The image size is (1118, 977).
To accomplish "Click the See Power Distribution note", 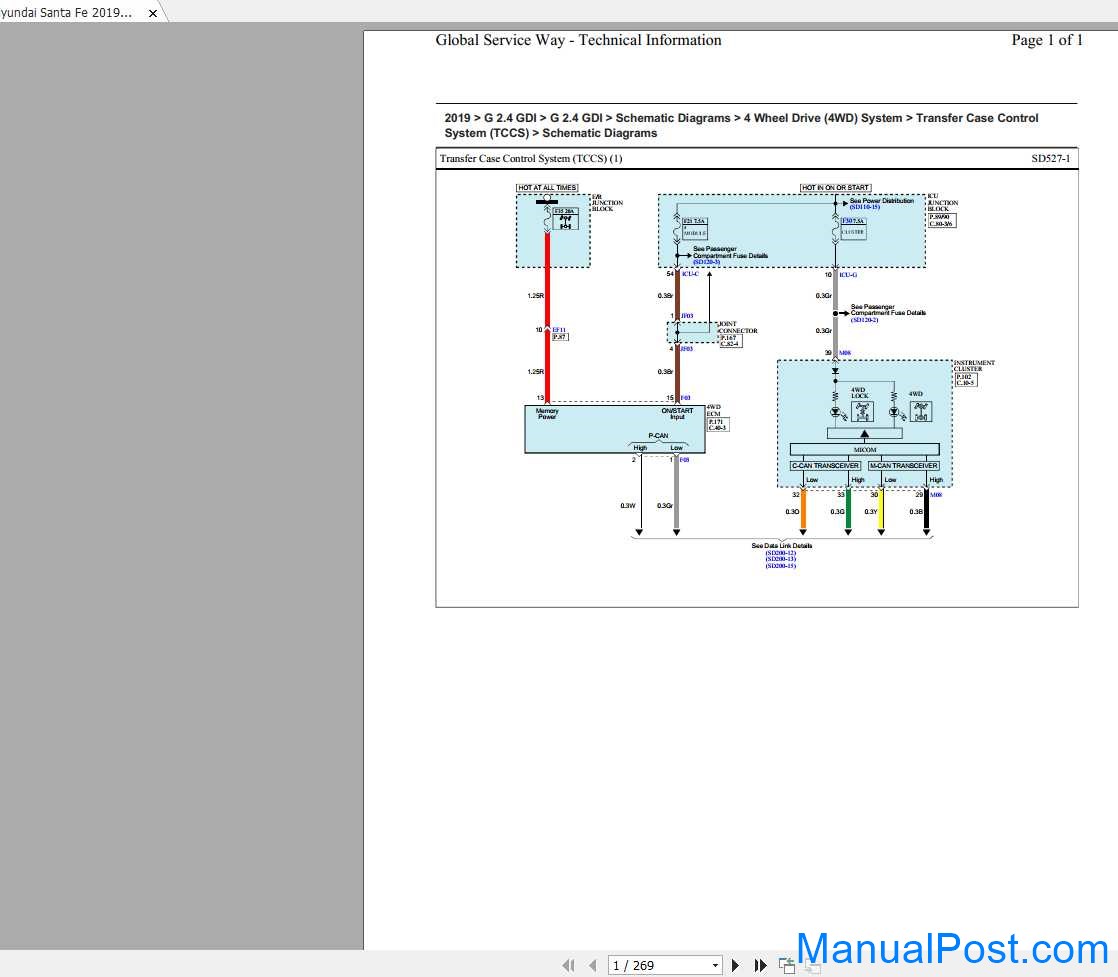I will coord(882,201).
